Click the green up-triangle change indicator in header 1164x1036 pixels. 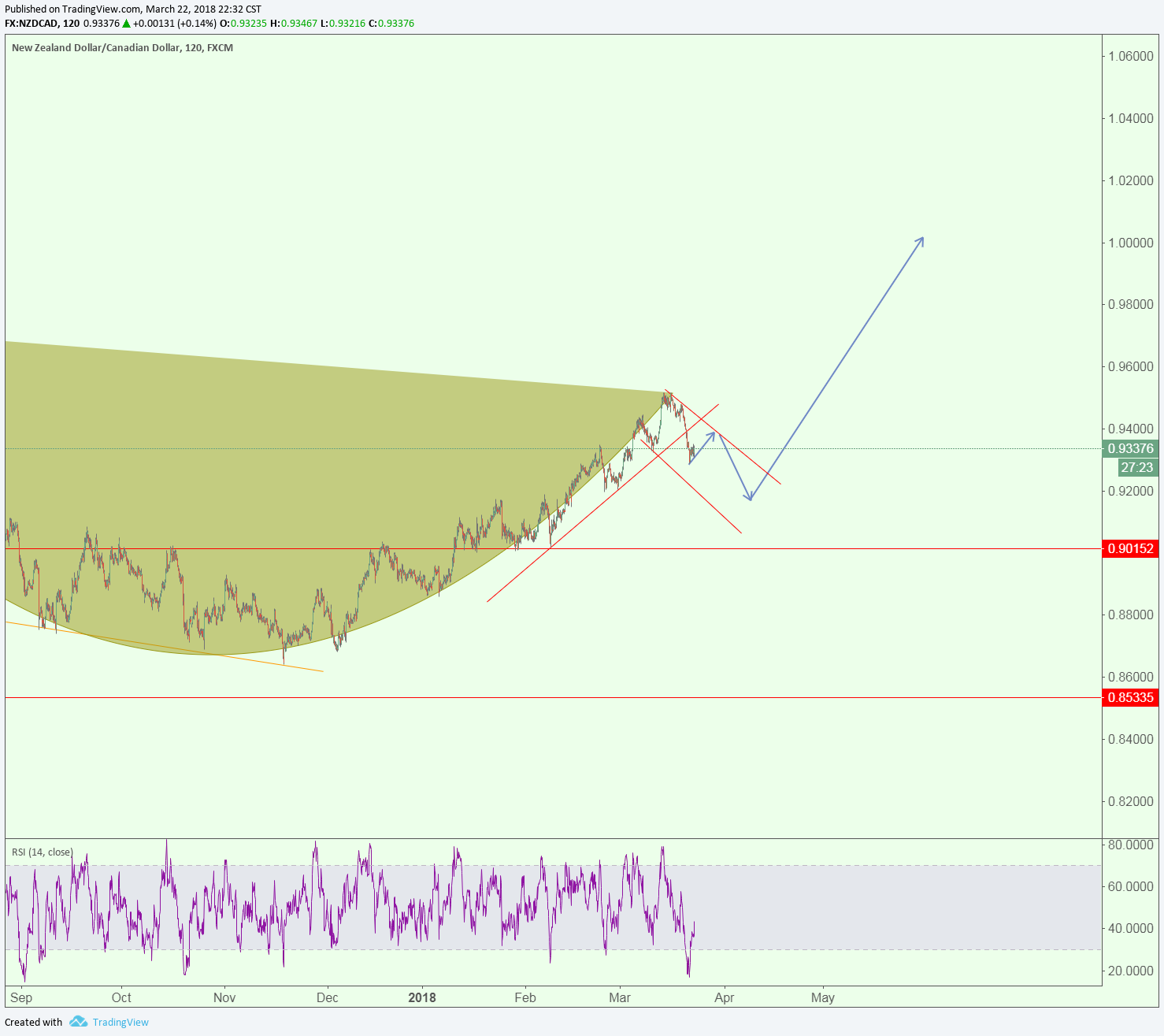point(126,23)
